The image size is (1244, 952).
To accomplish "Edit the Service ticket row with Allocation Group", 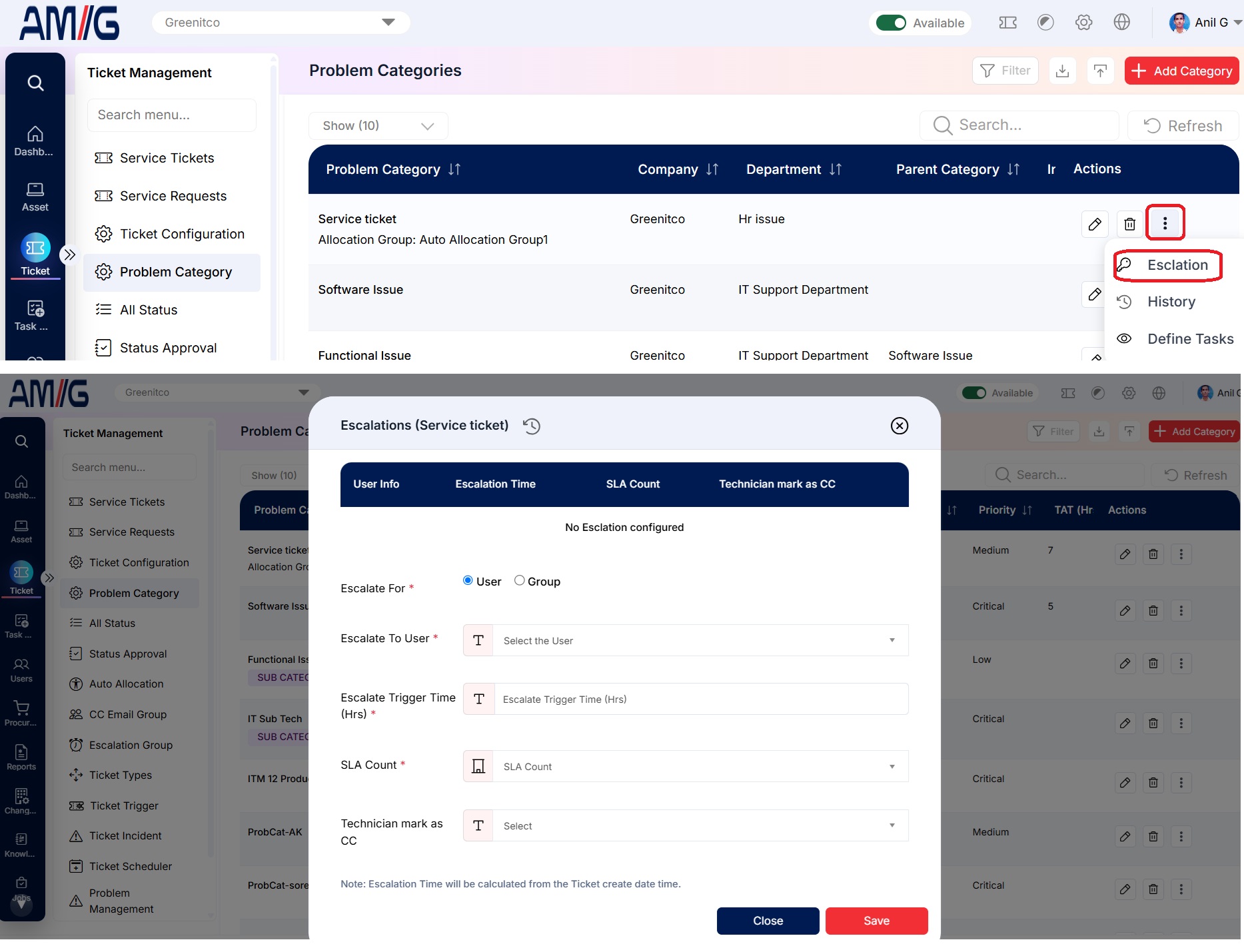I will pyautogui.click(x=1094, y=224).
